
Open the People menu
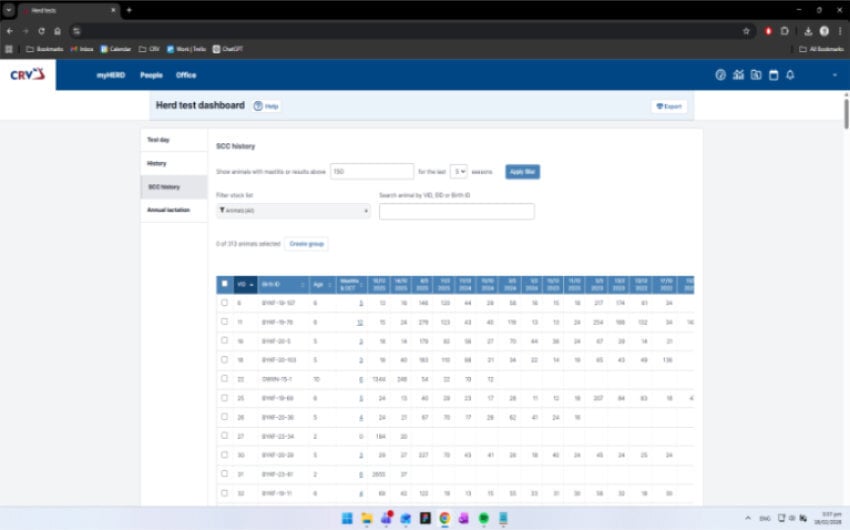151,75
